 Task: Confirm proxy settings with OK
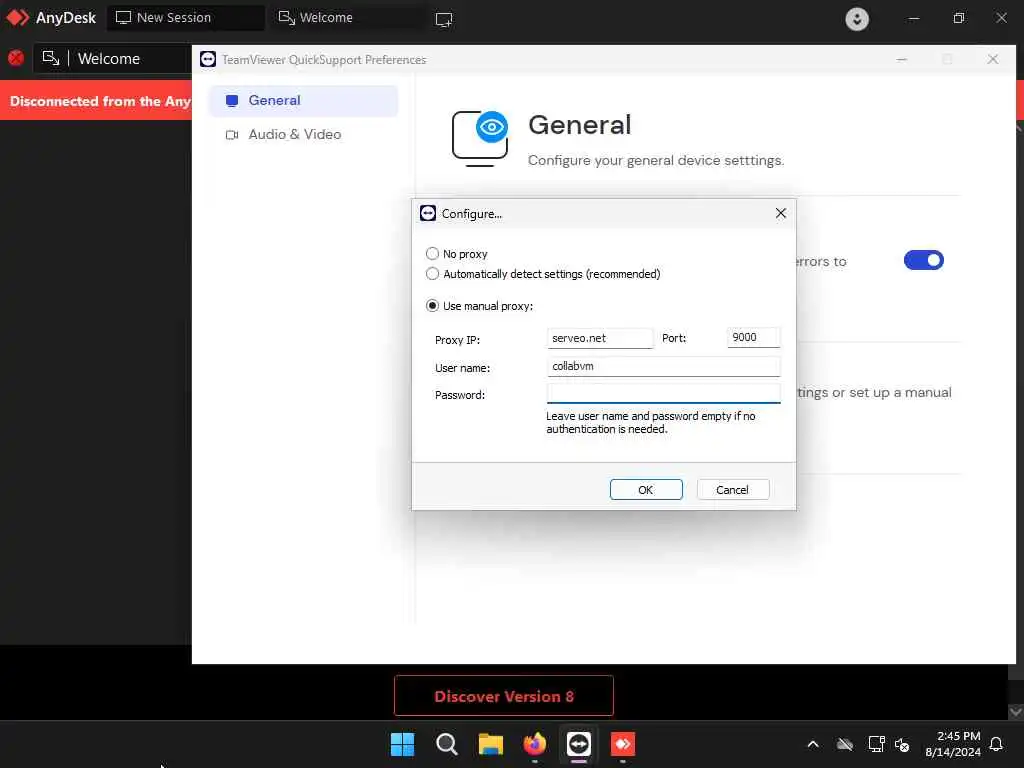646,490
